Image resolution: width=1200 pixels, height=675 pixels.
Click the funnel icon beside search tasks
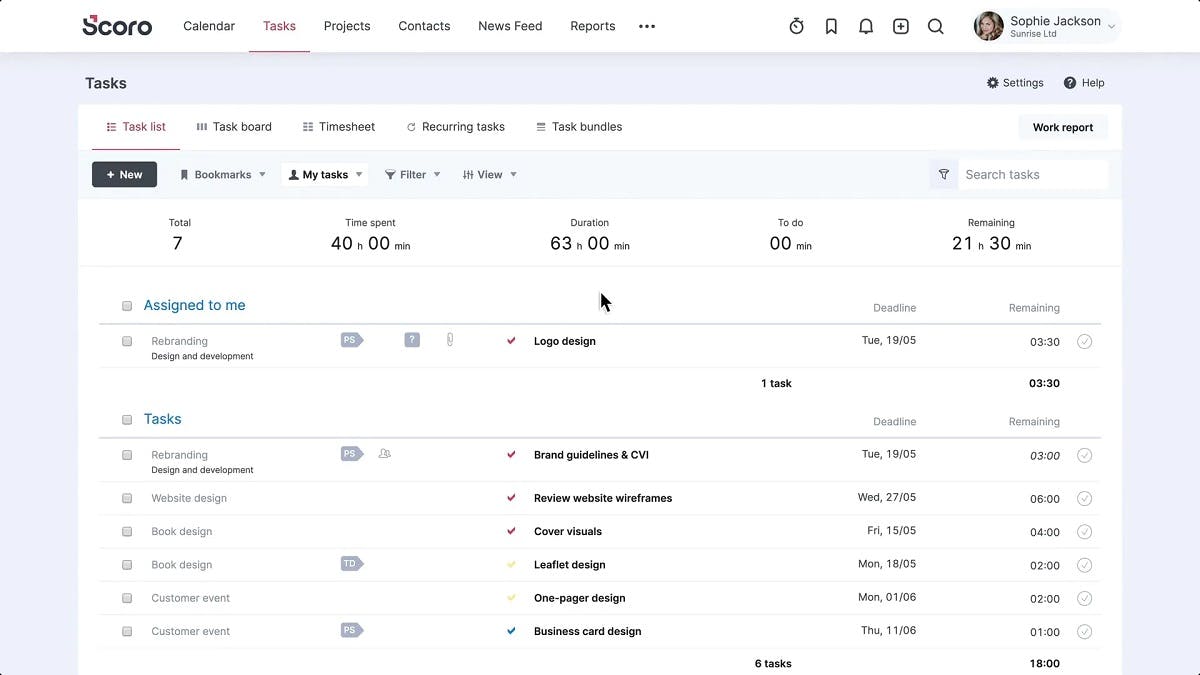(944, 175)
